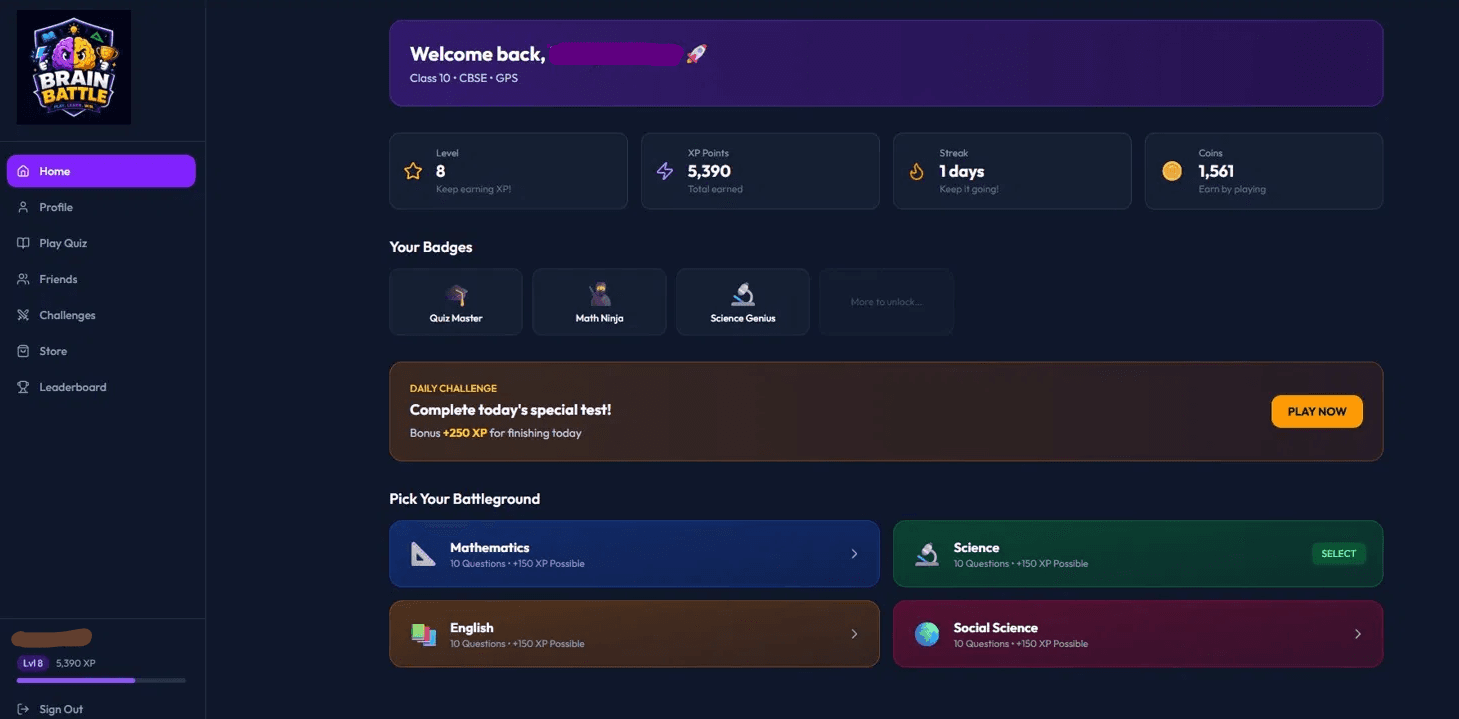This screenshot has width=1459, height=719.
Task: Click the Sign Out arrow icon
Action: [x=23, y=709]
